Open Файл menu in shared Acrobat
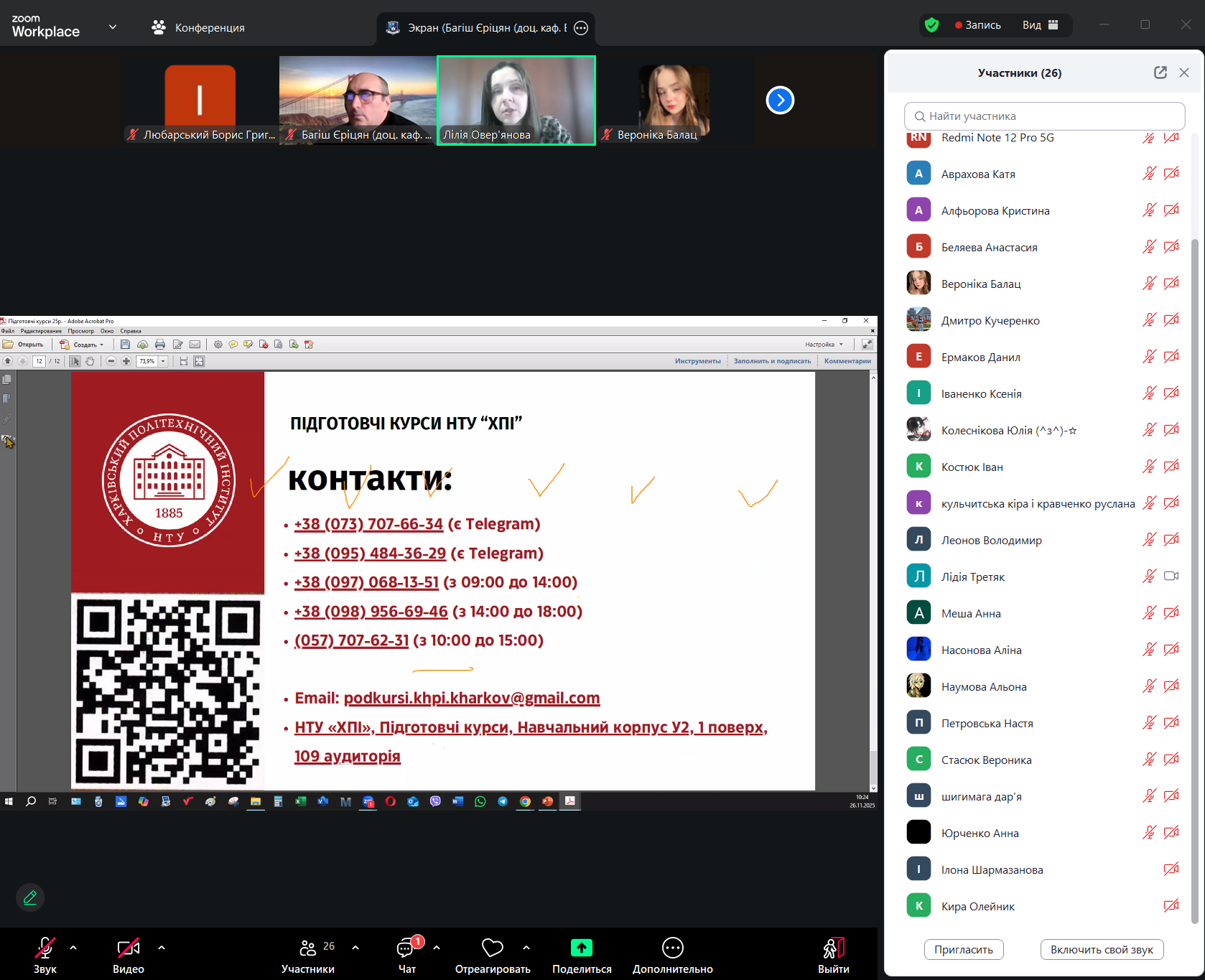 click(x=8, y=331)
